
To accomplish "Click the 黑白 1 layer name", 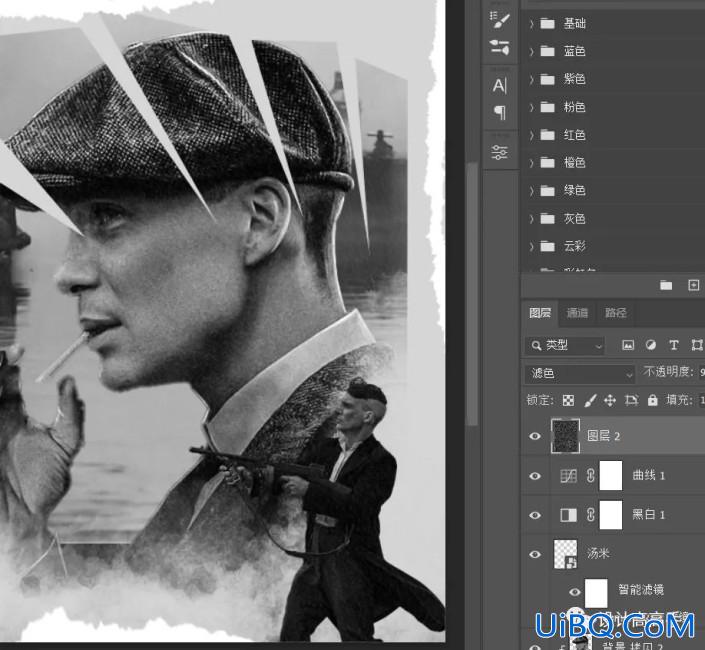I will click(x=648, y=514).
